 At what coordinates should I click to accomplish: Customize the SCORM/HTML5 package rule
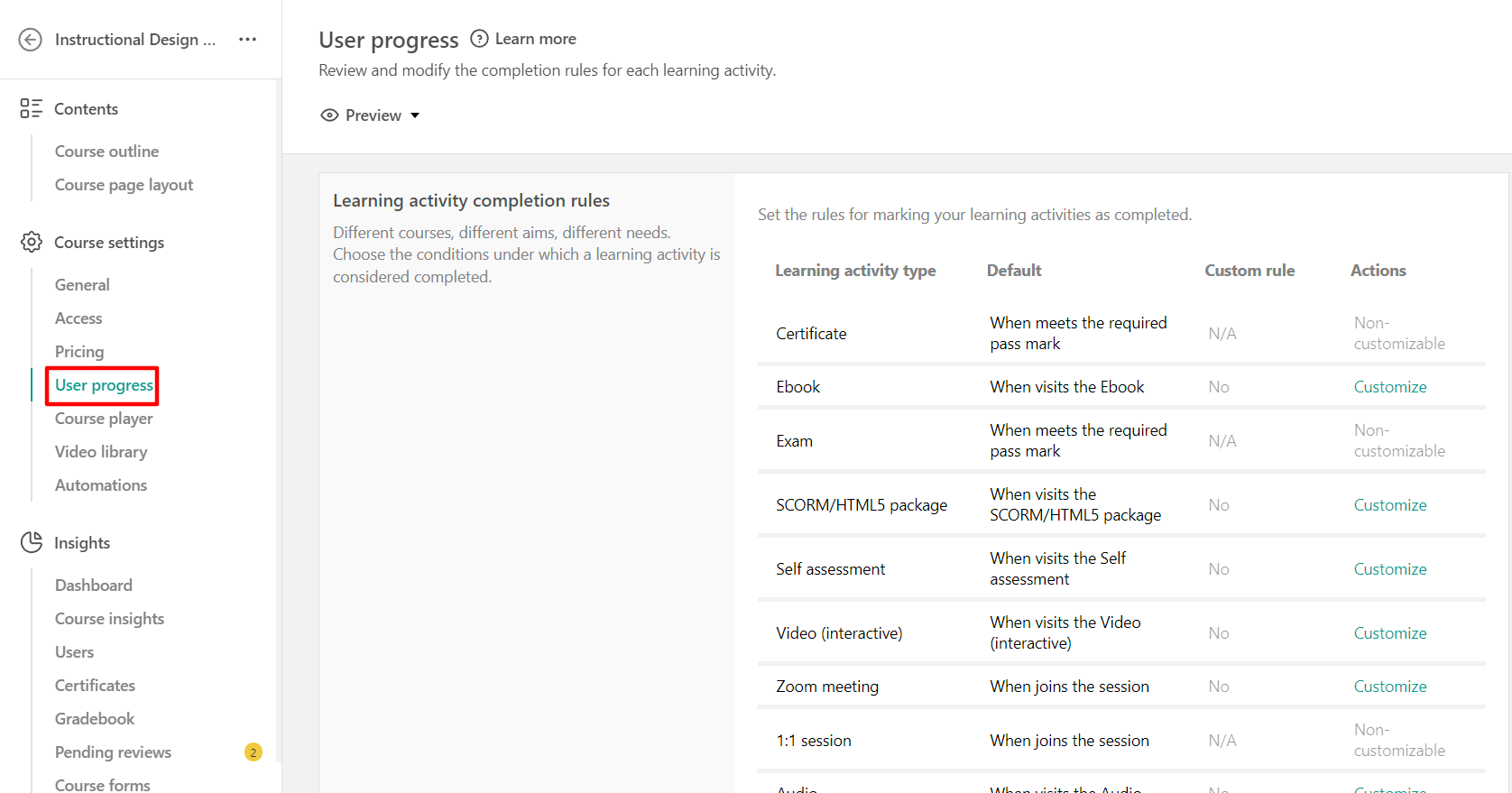click(x=1390, y=505)
